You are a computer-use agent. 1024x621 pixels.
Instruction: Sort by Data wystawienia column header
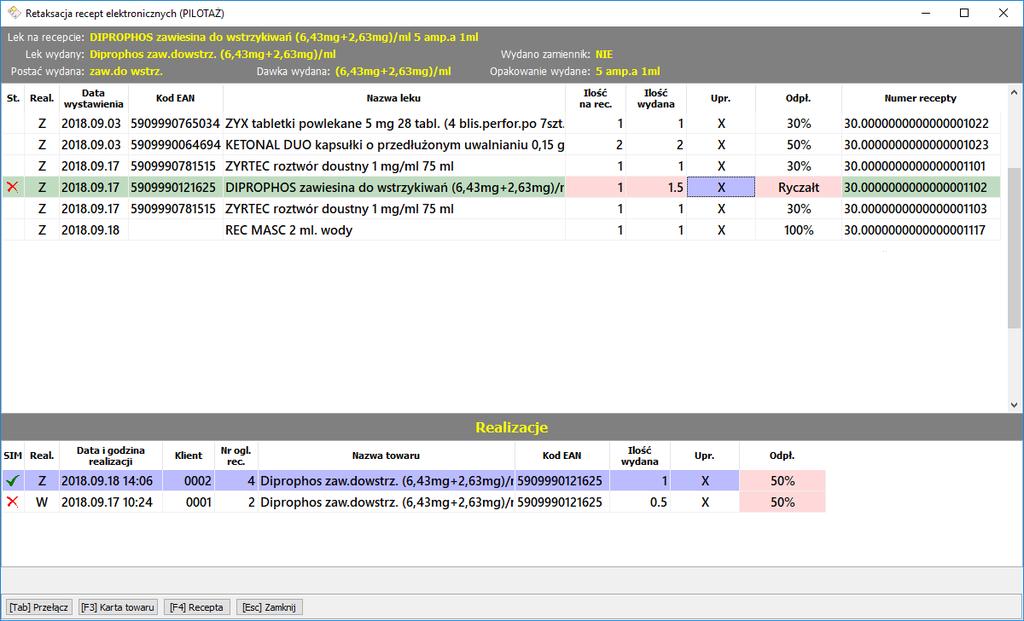[x=93, y=99]
